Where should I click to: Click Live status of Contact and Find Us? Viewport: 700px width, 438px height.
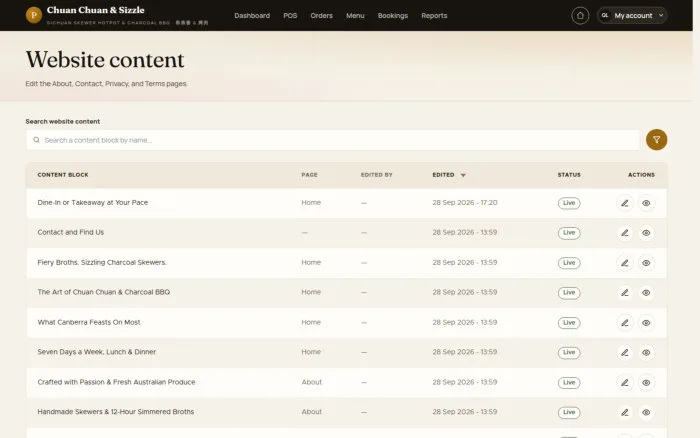pos(569,233)
